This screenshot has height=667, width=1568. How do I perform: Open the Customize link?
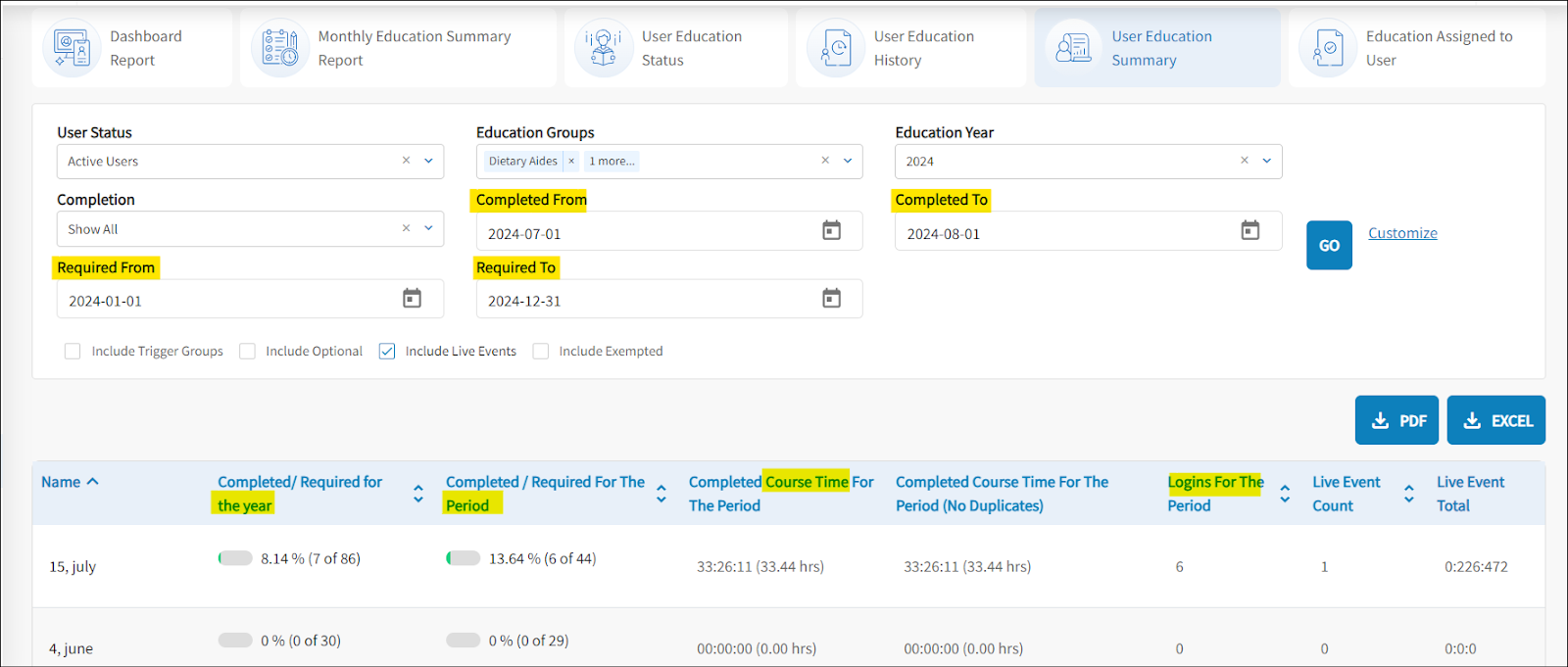(x=1402, y=233)
